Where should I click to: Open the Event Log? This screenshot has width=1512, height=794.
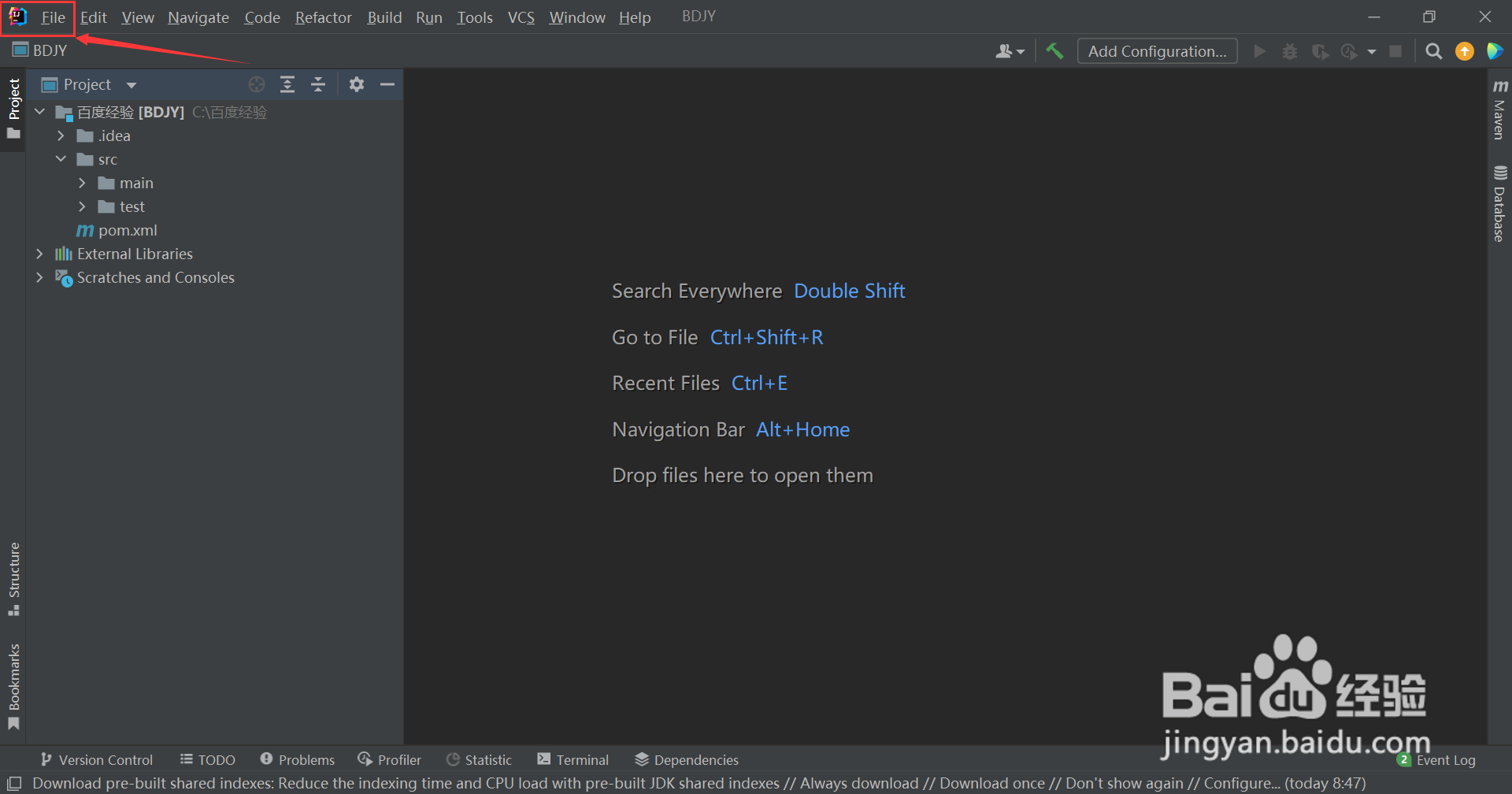pos(1436,759)
